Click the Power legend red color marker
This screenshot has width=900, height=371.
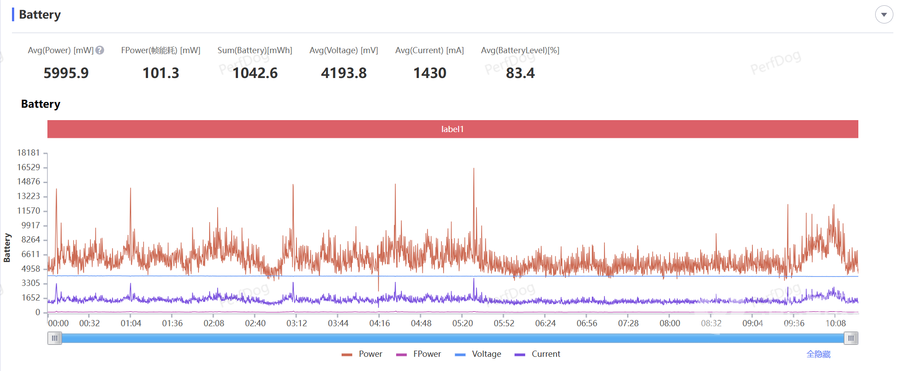(347, 354)
